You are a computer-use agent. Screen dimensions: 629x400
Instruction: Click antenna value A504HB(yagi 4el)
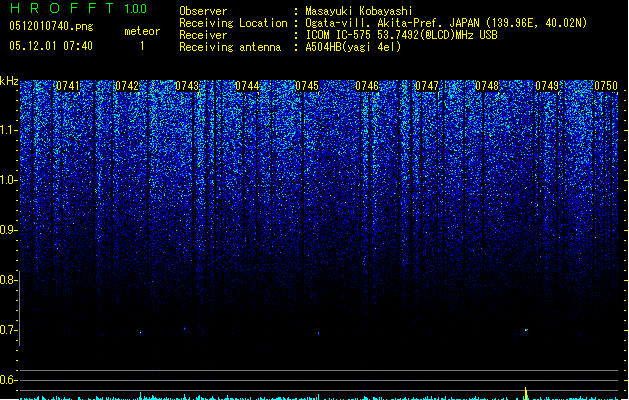353,47
